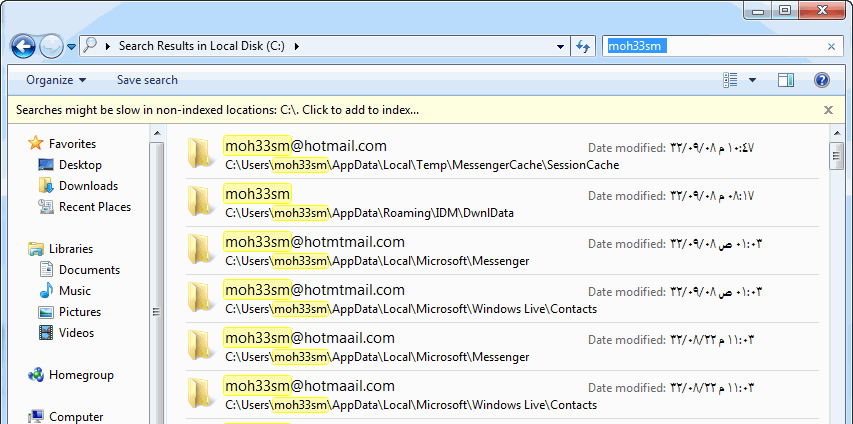
Task: Click the search magnifier icon in address bar
Action: point(90,46)
